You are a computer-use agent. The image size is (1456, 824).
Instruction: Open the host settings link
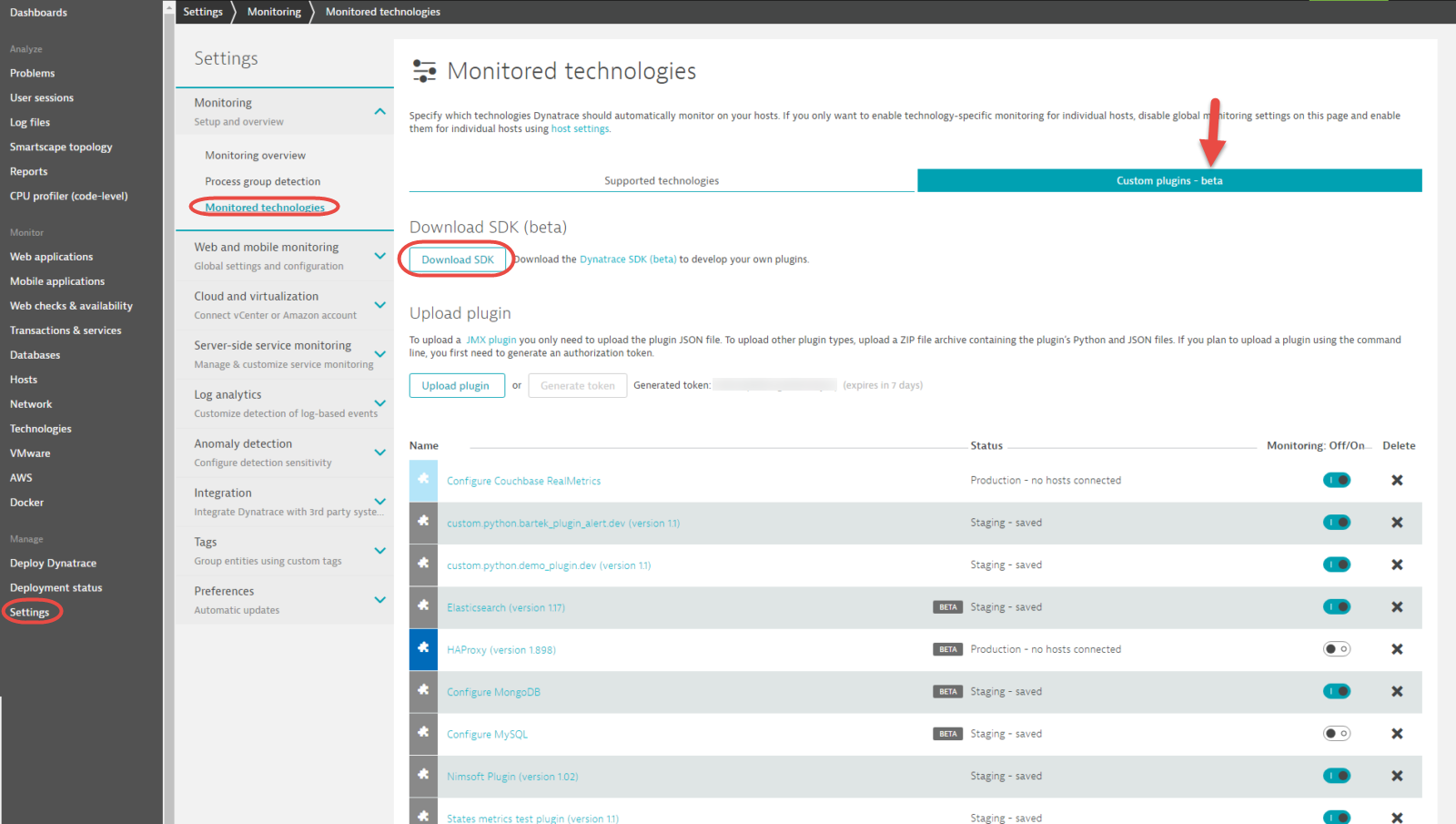click(580, 129)
